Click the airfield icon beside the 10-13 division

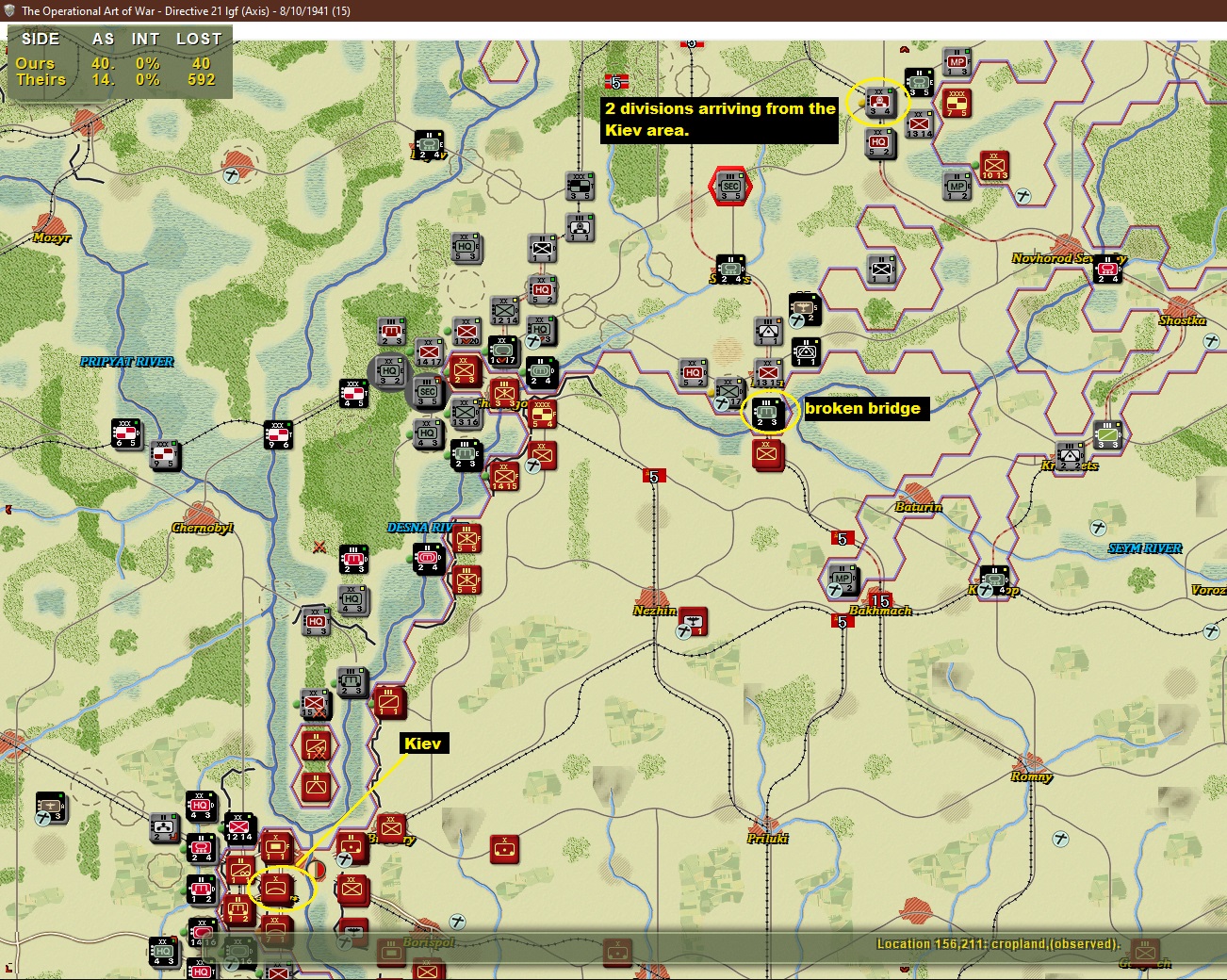click(x=1023, y=196)
